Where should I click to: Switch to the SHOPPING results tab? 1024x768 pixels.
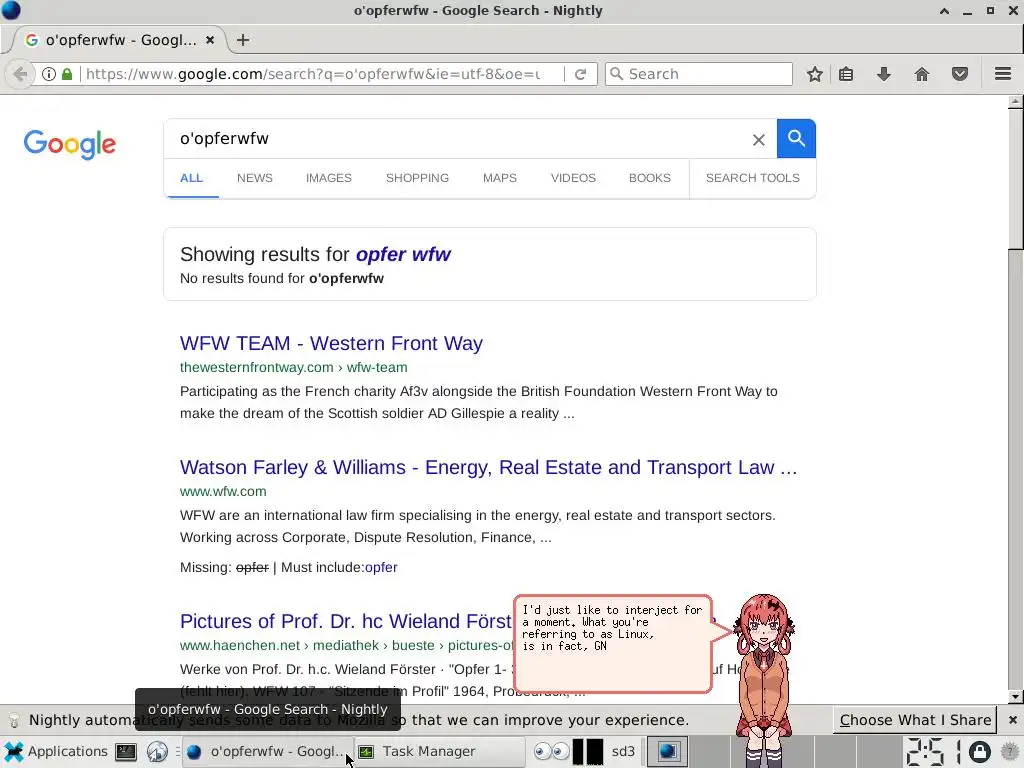[x=417, y=178]
